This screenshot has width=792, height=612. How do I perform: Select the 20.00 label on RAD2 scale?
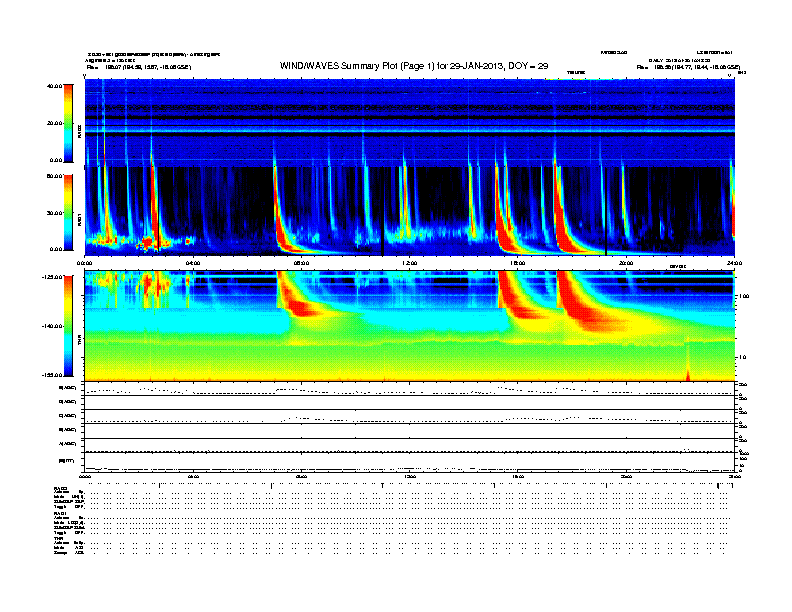tap(54, 123)
